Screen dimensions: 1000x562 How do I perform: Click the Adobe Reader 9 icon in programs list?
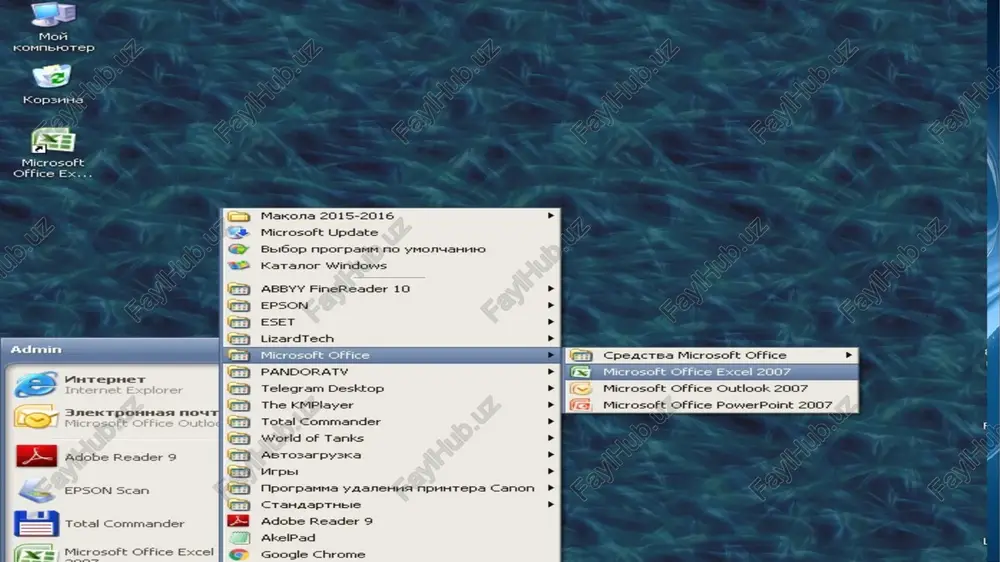point(239,521)
